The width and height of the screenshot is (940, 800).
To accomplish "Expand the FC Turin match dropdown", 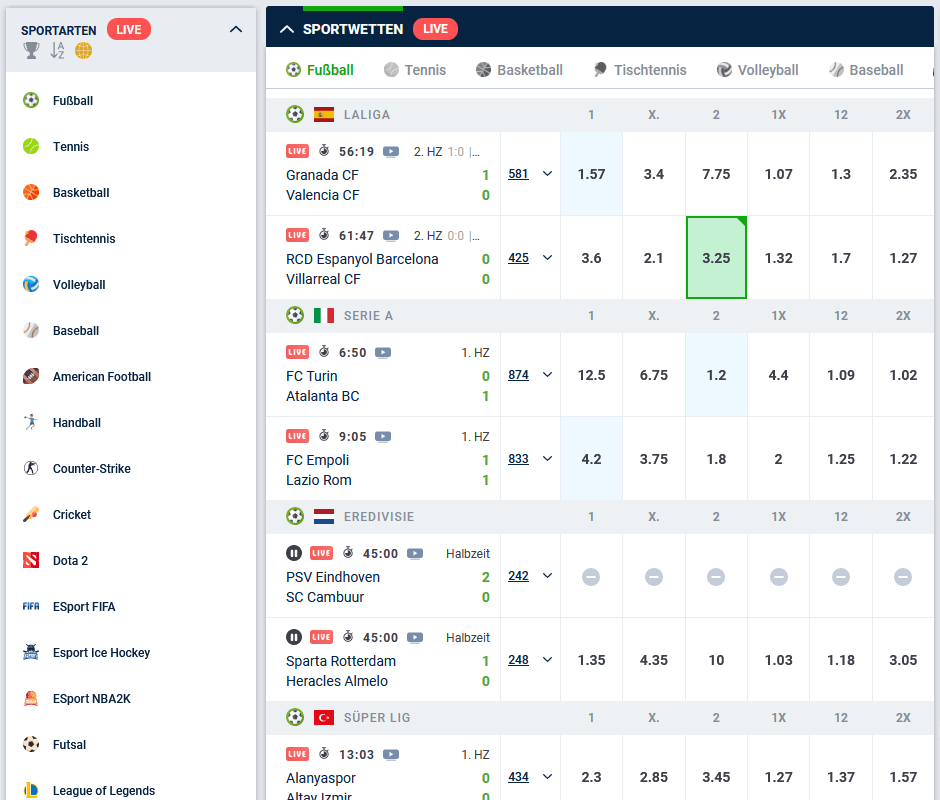I will point(547,375).
